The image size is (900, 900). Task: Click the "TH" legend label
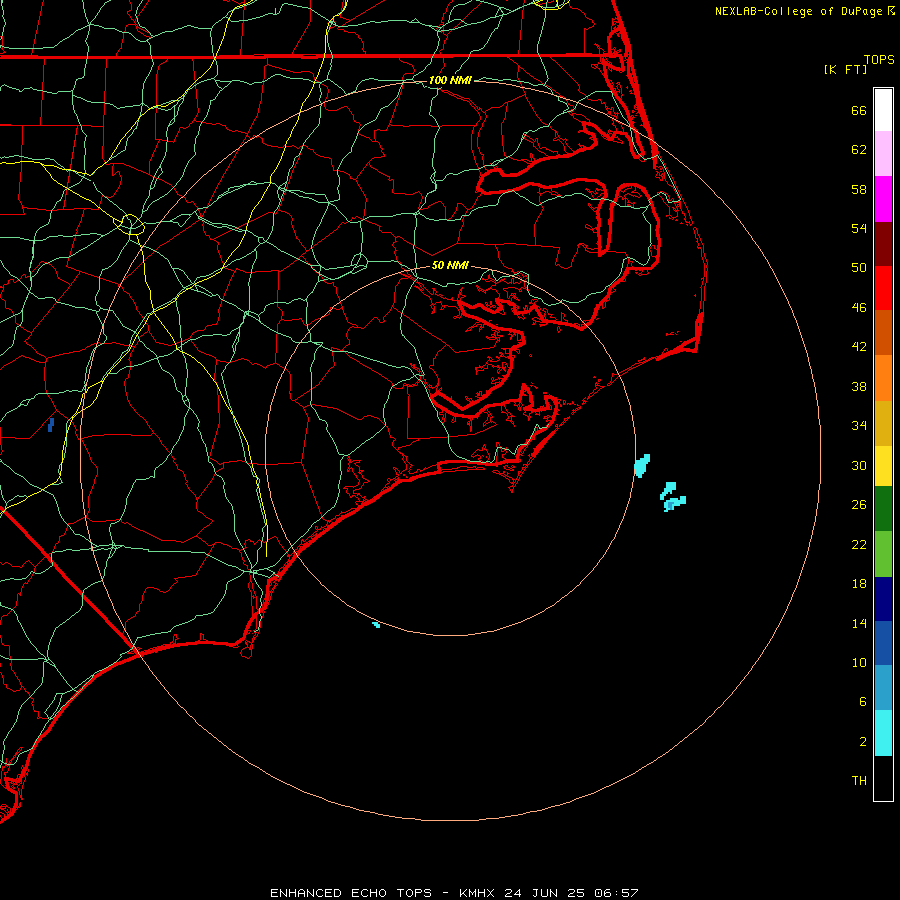pyautogui.click(x=859, y=781)
